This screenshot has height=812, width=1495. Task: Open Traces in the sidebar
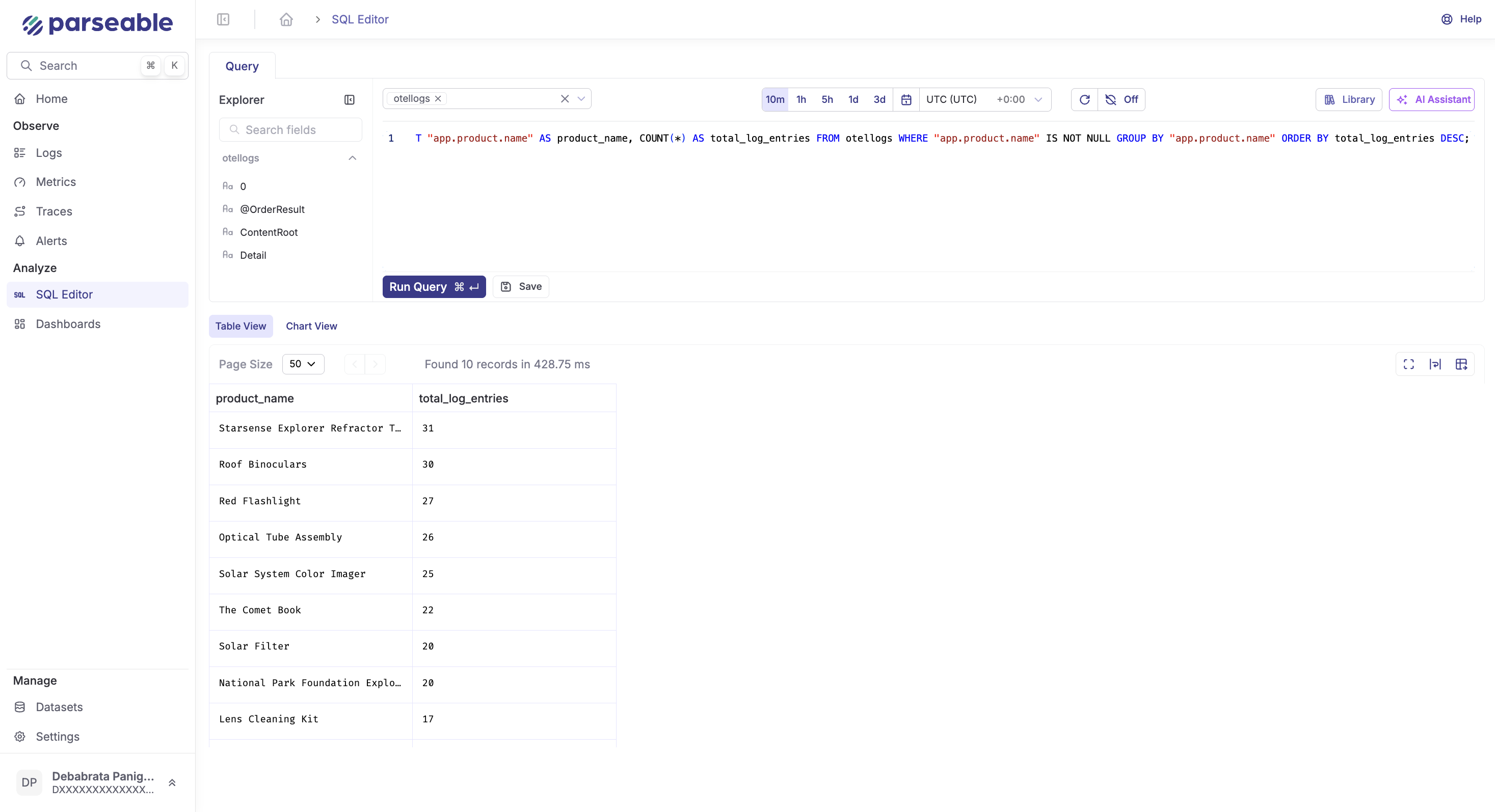point(97,212)
